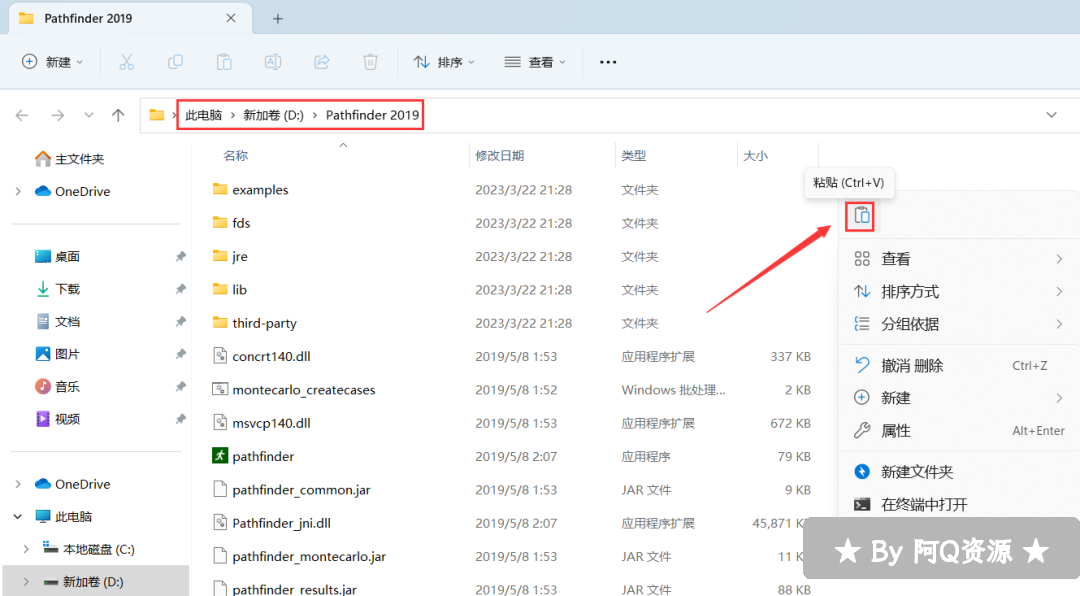
Task: Expand the first OneDrive tree node
Action: [18, 192]
